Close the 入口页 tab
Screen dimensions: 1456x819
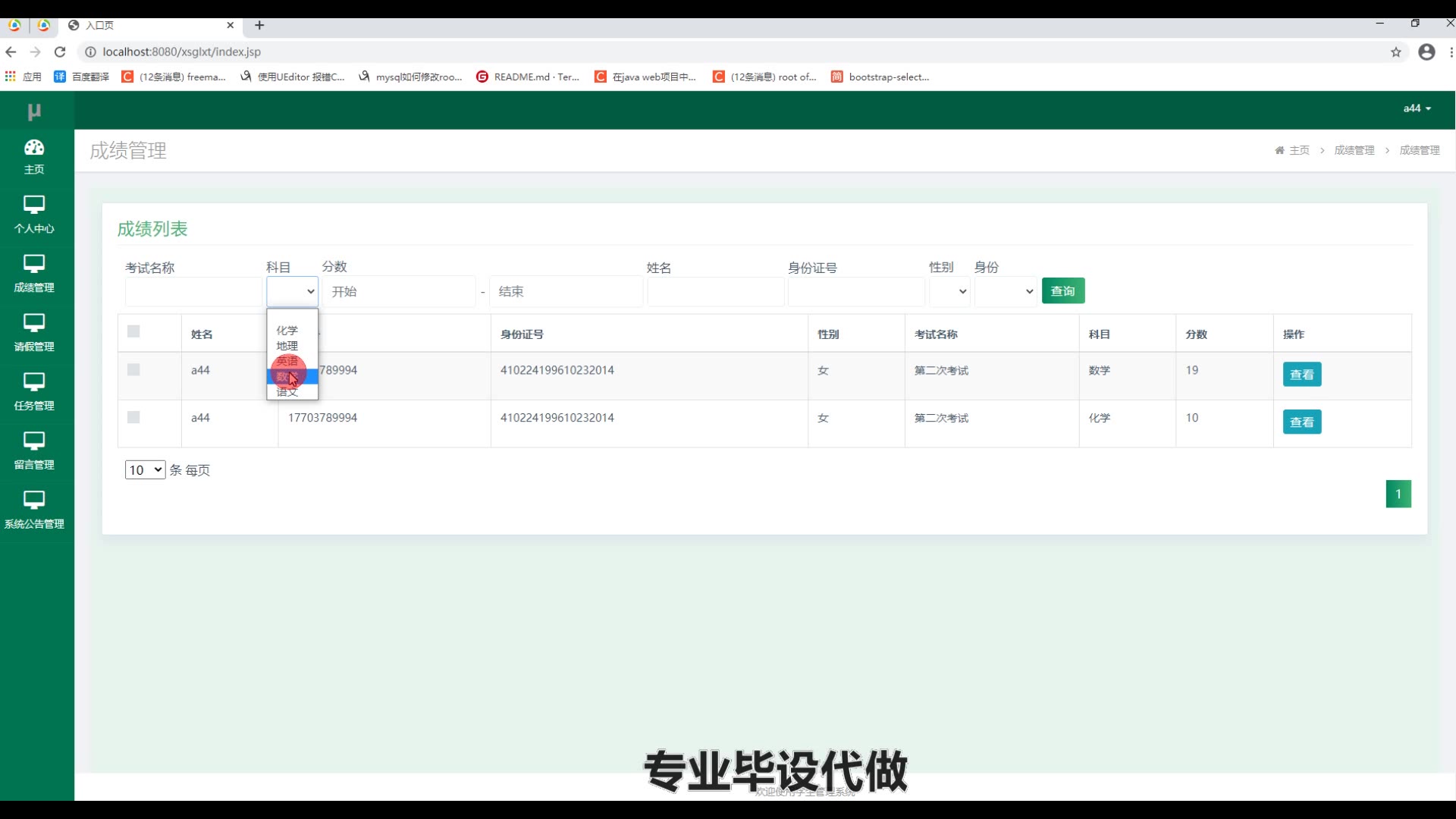[231, 25]
